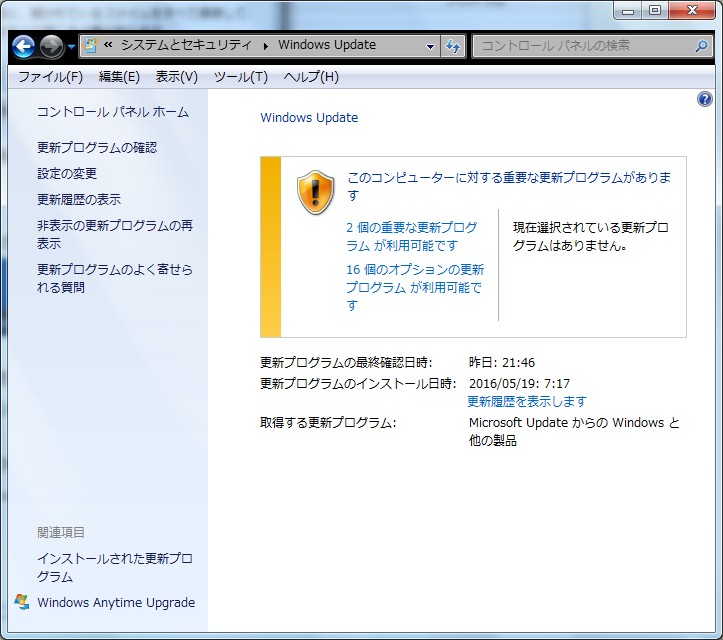Minimize the Windows Update window
The height and width of the screenshot is (640, 723).
click(628, 11)
